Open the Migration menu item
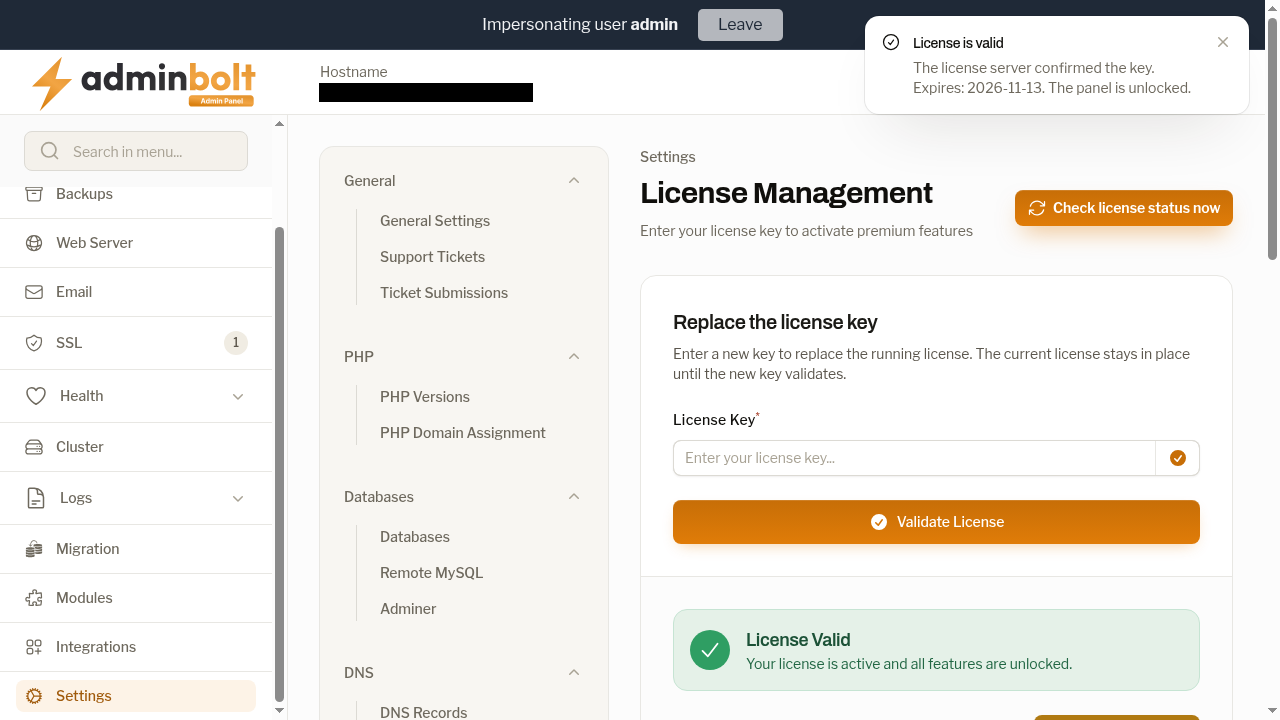This screenshot has width=1280, height=720. tap(136, 549)
